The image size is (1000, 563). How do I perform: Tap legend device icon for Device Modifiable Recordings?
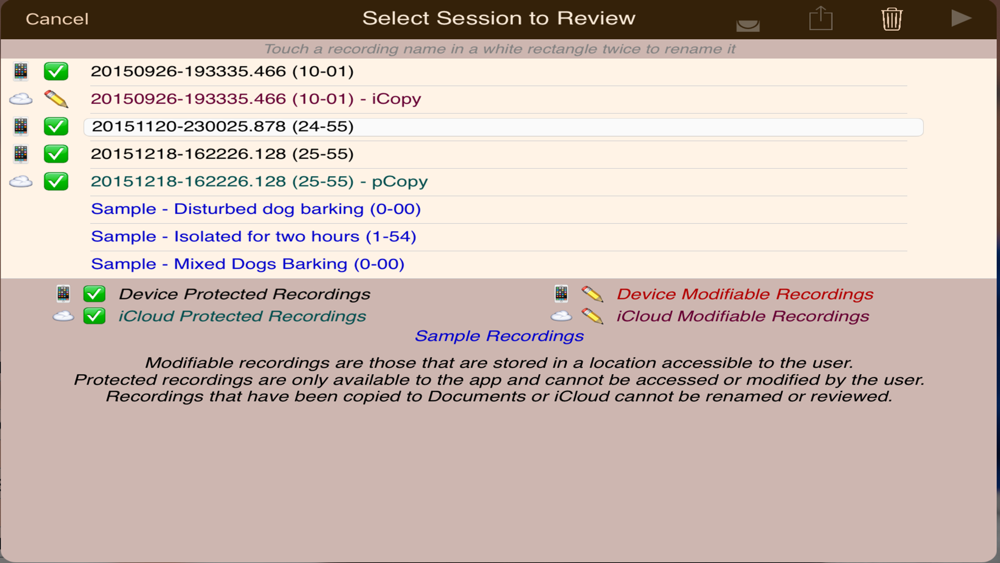coord(561,294)
